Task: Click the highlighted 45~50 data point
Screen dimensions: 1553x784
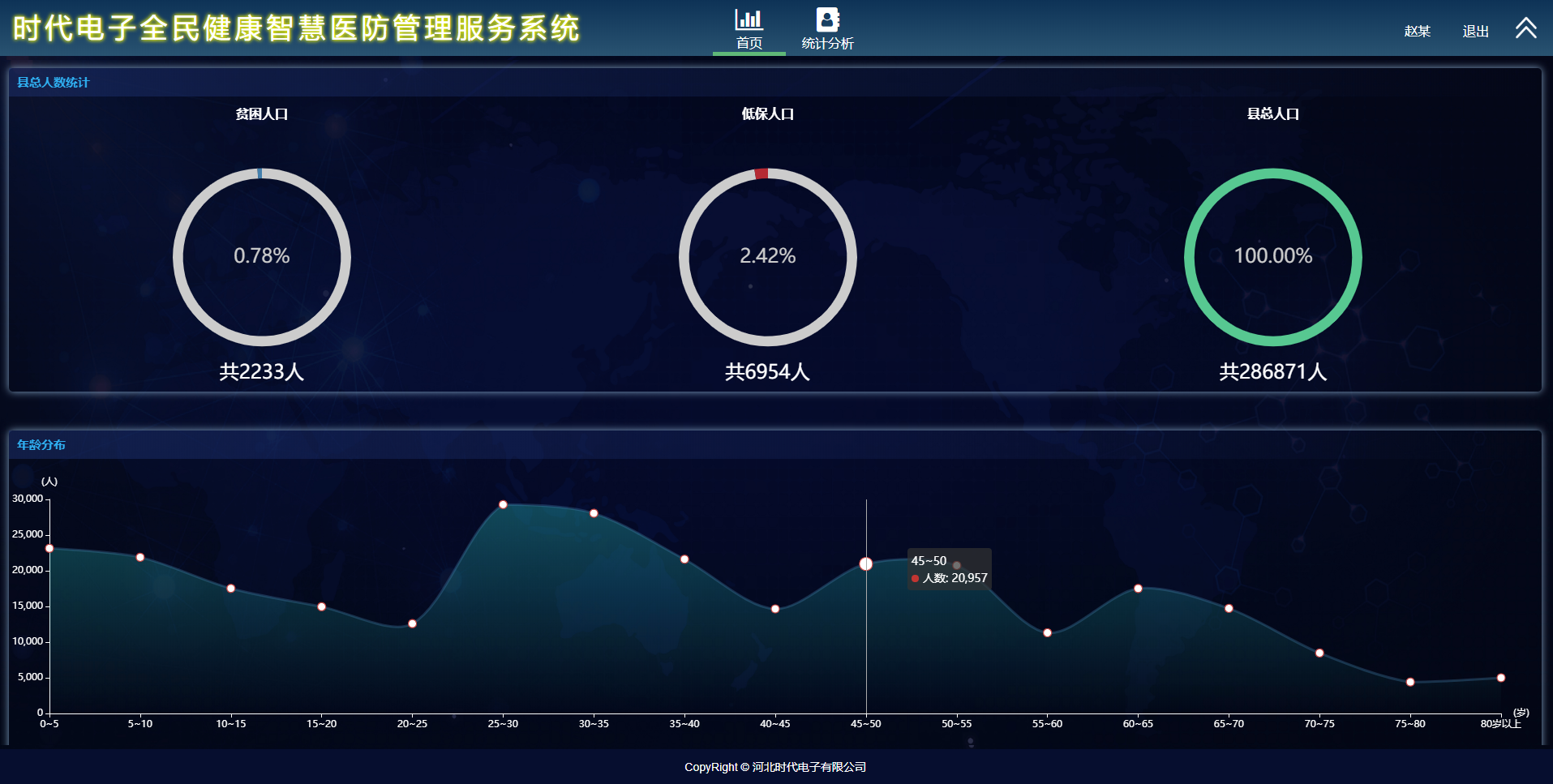Action: (x=865, y=564)
